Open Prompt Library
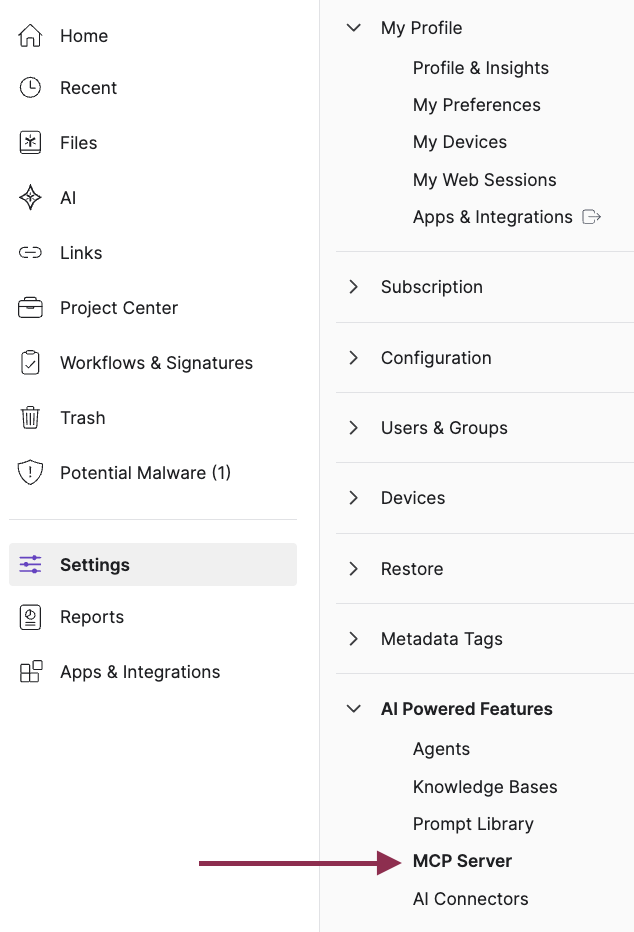634x932 pixels. (x=473, y=824)
